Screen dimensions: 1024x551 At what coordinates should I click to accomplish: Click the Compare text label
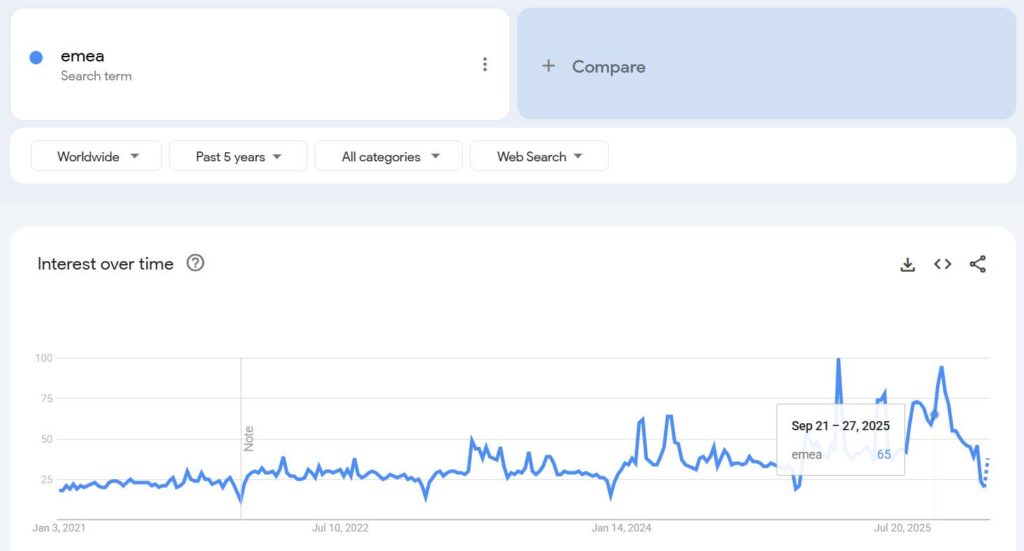click(x=608, y=67)
